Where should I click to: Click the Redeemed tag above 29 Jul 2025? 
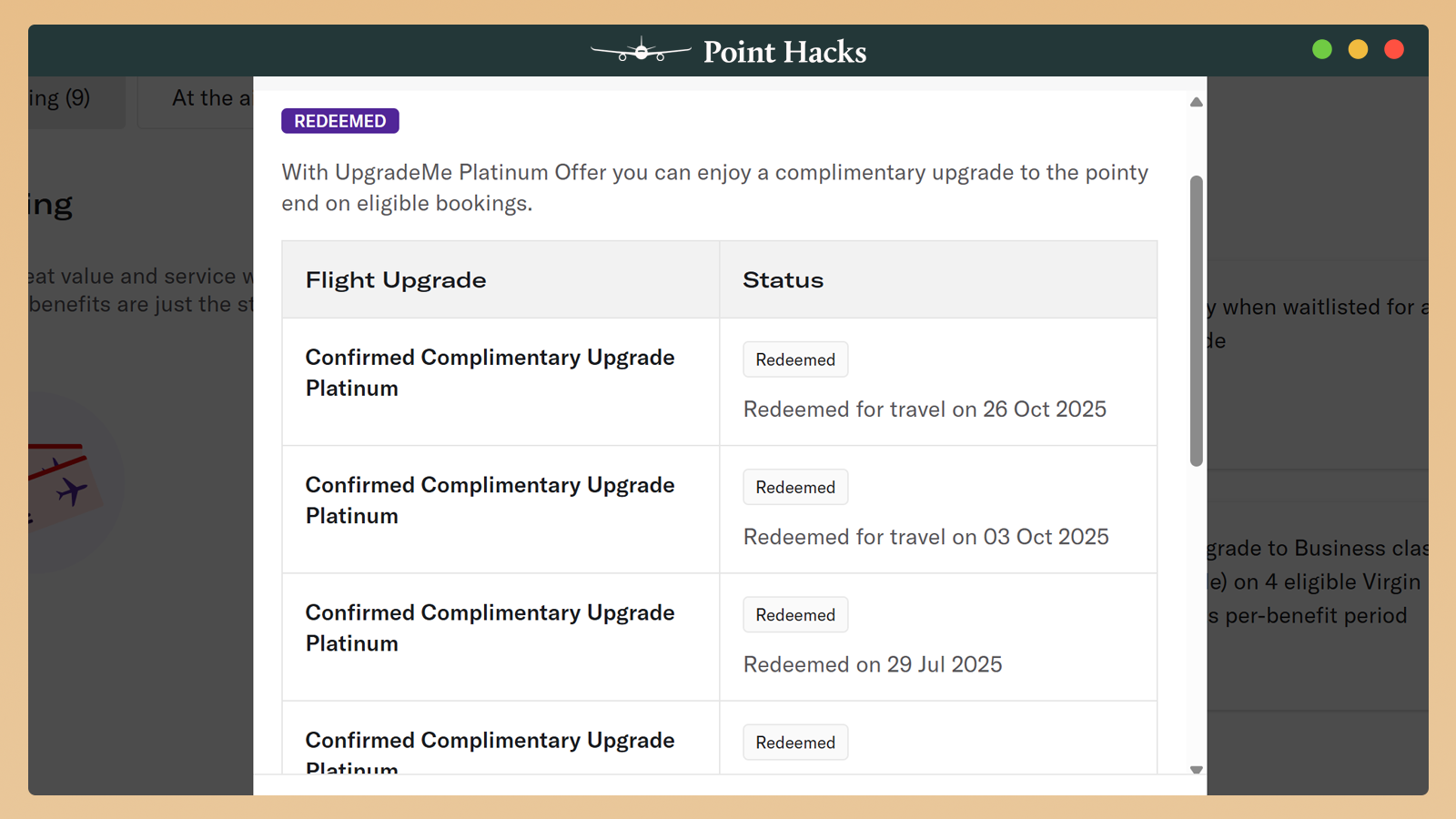pos(795,614)
